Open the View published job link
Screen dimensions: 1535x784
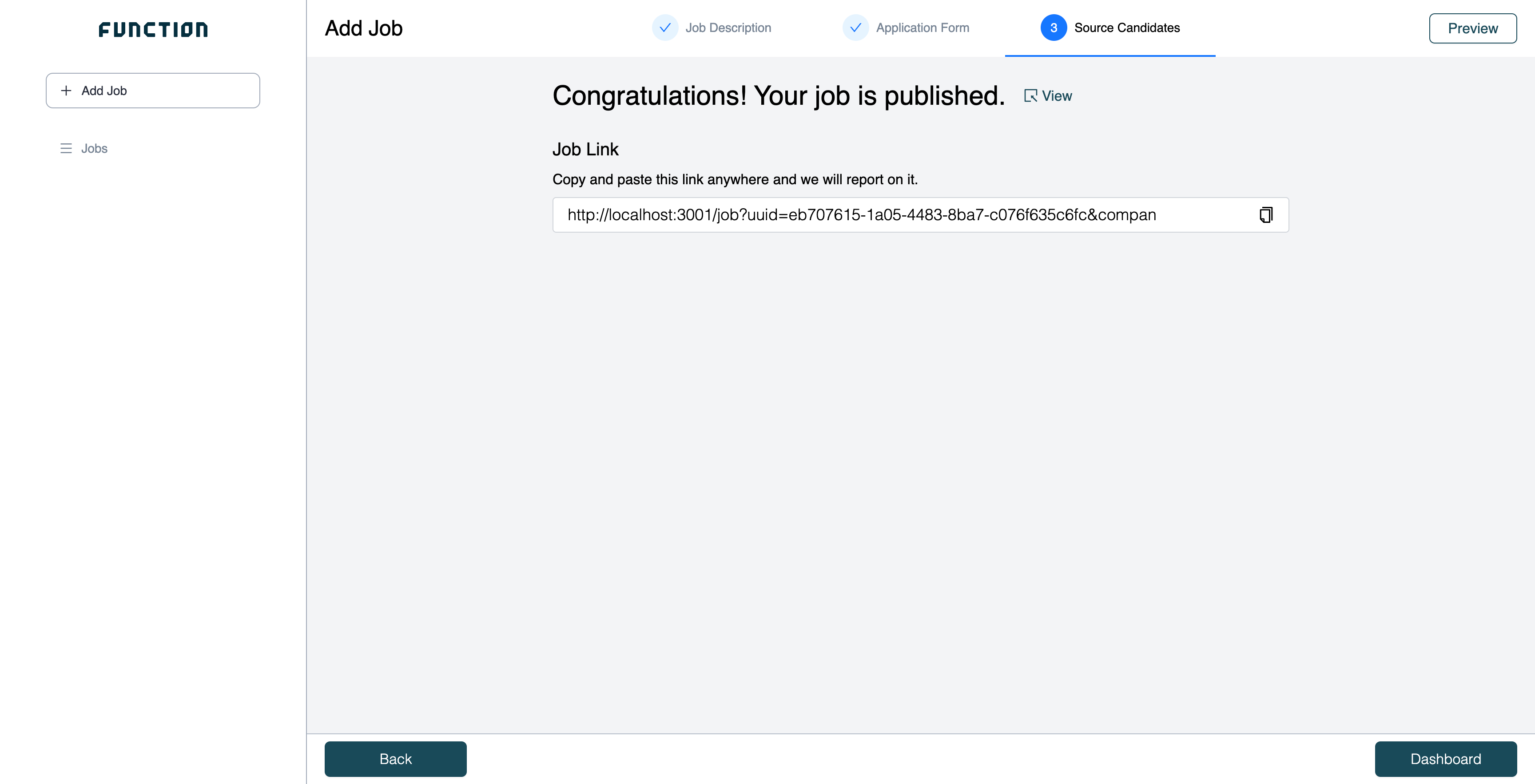coord(1057,96)
